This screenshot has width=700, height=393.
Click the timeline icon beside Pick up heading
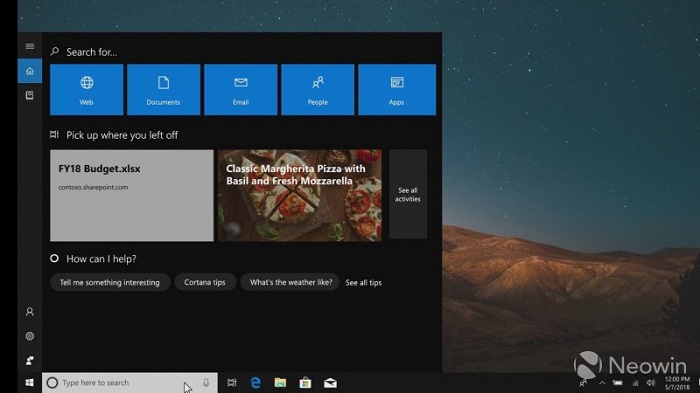tap(54, 134)
